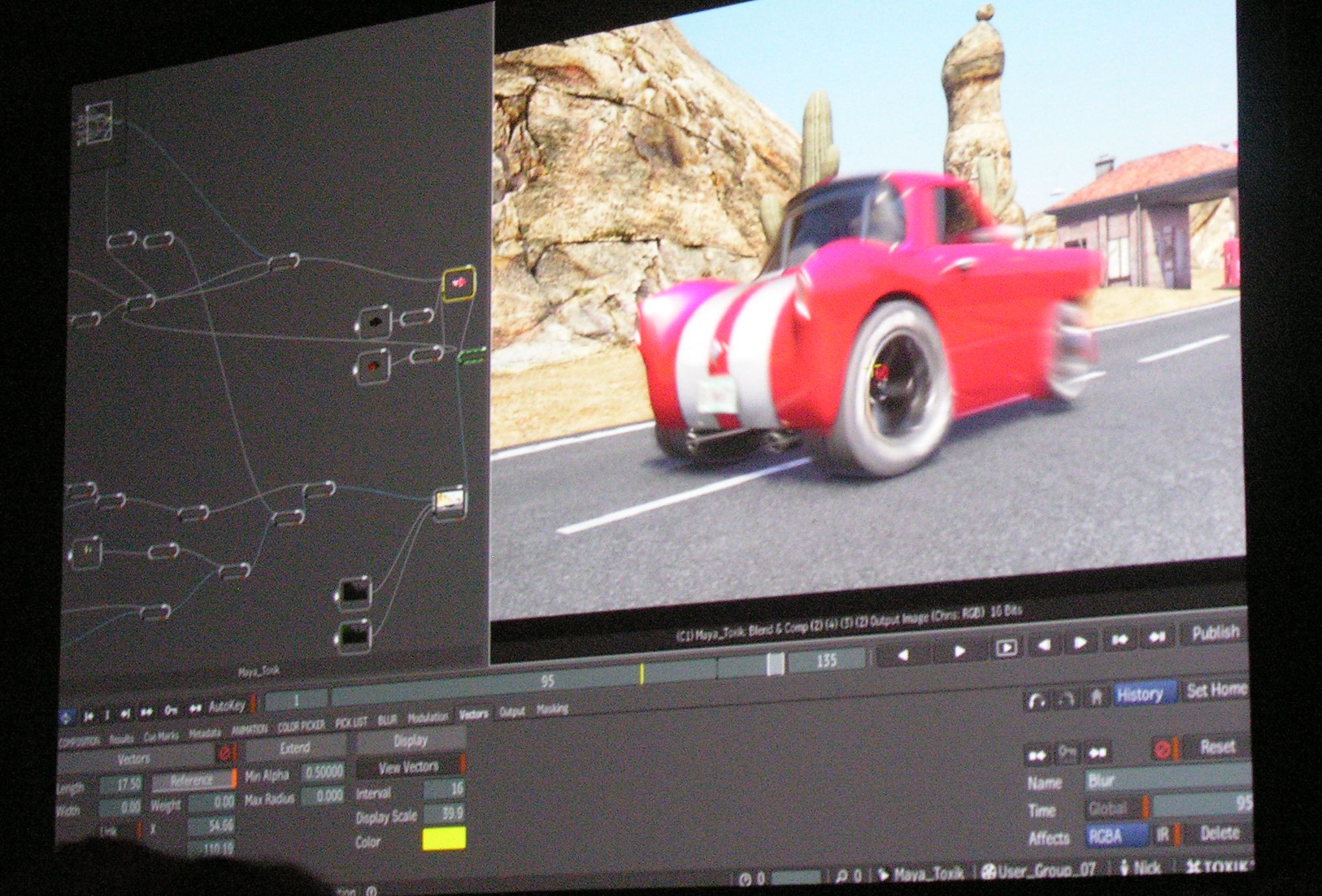Click the home icon beside History

[1095, 697]
